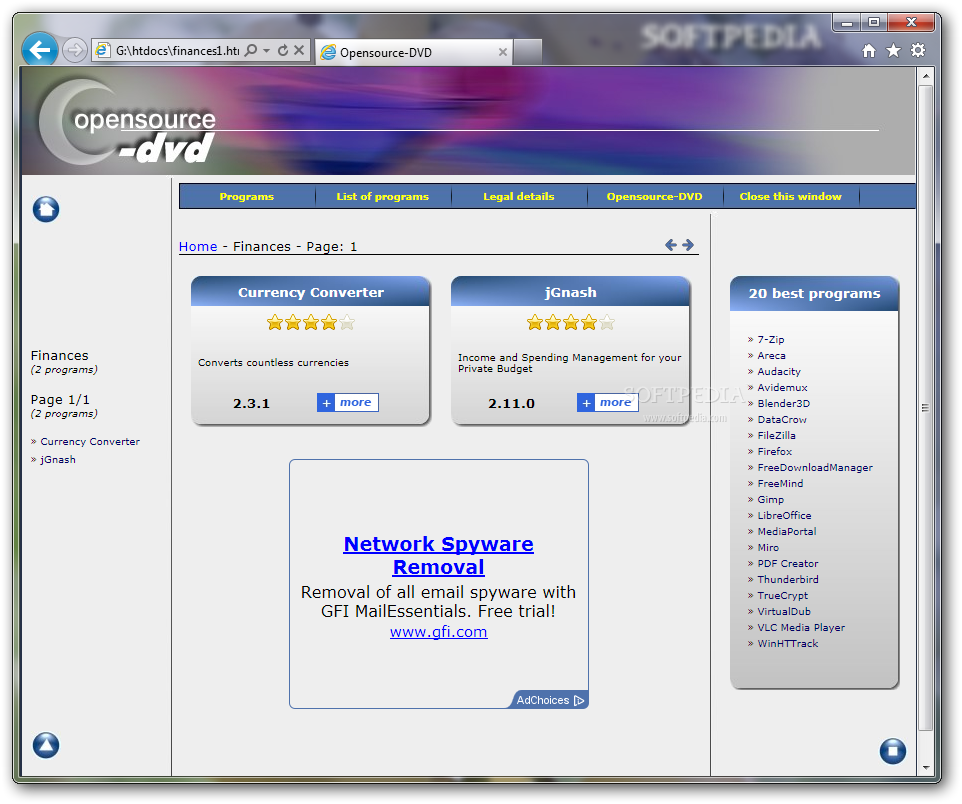Open the Opensource-DVD menu item
The width and height of the screenshot is (962, 804).
(x=655, y=196)
